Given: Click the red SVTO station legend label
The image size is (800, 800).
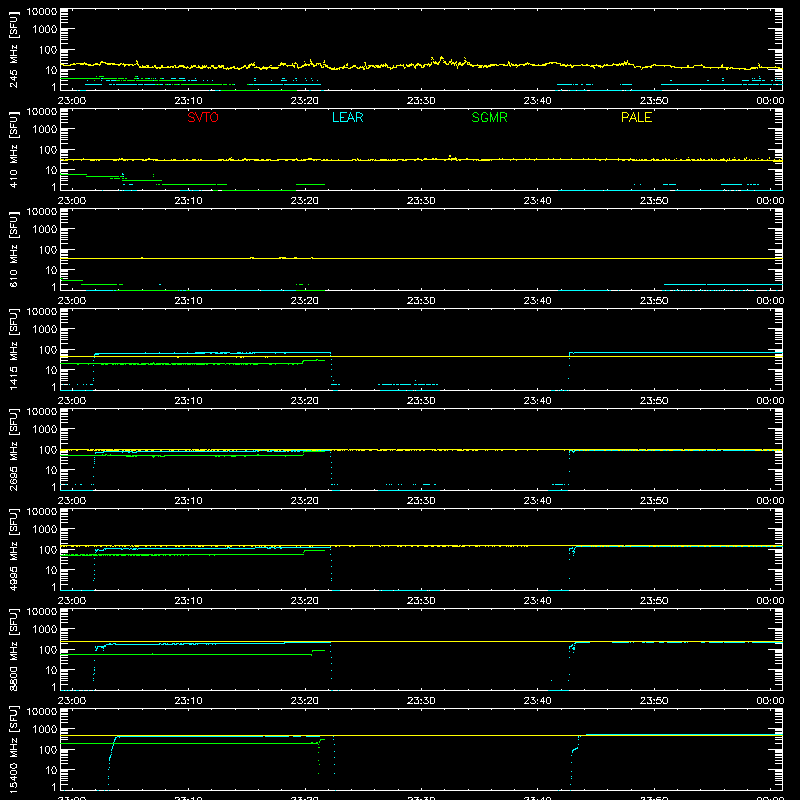Looking at the screenshot, I should coord(203,117).
